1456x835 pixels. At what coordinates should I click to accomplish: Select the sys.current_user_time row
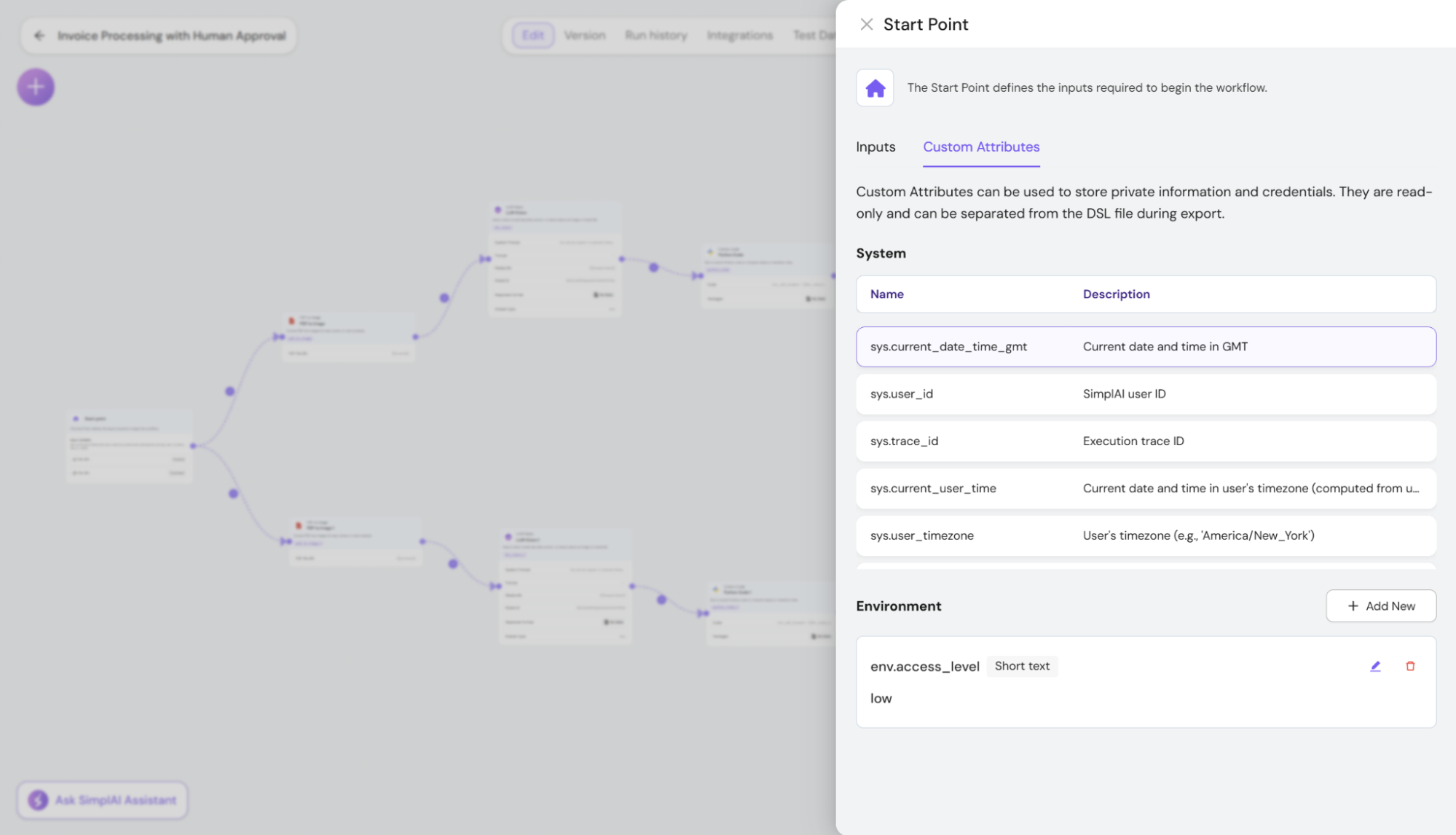coord(1146,489)
